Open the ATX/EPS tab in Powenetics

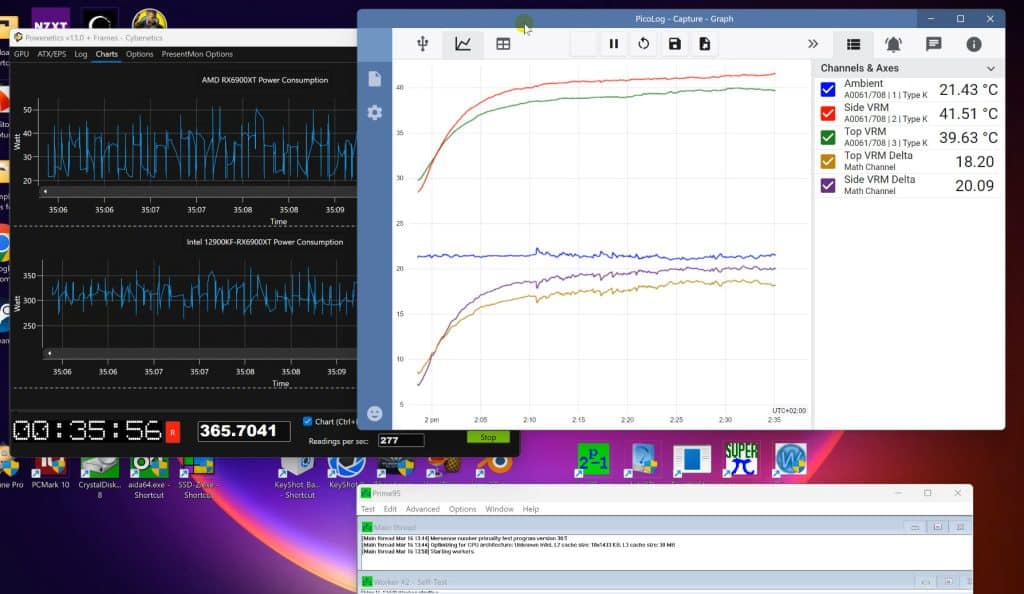(x=52, y=54)
